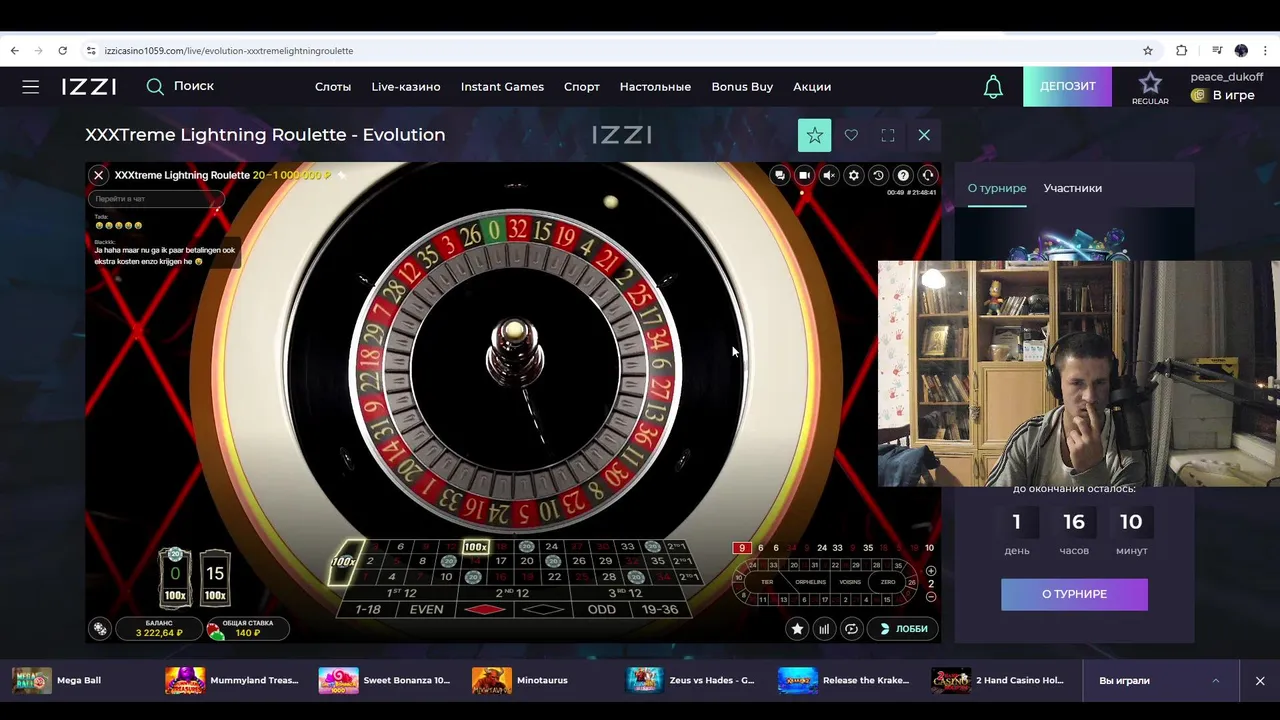Close the game exit X in the game frame

pyautogui.click(x=98, y=175)
